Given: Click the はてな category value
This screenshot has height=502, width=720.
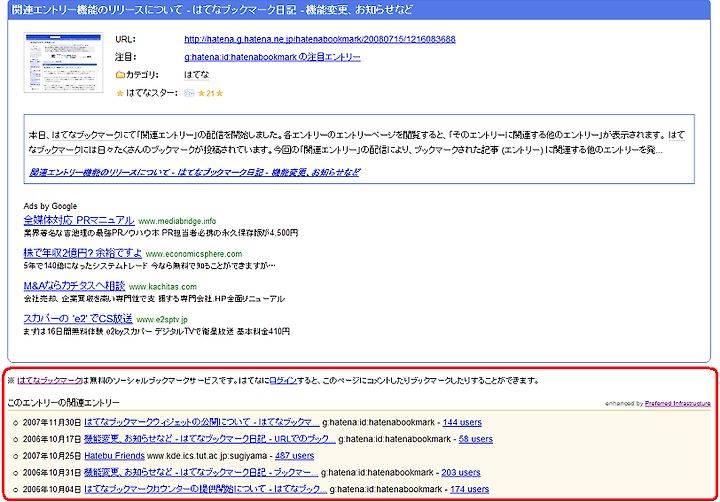Looking at the screenshot, I should pos(197,75).
